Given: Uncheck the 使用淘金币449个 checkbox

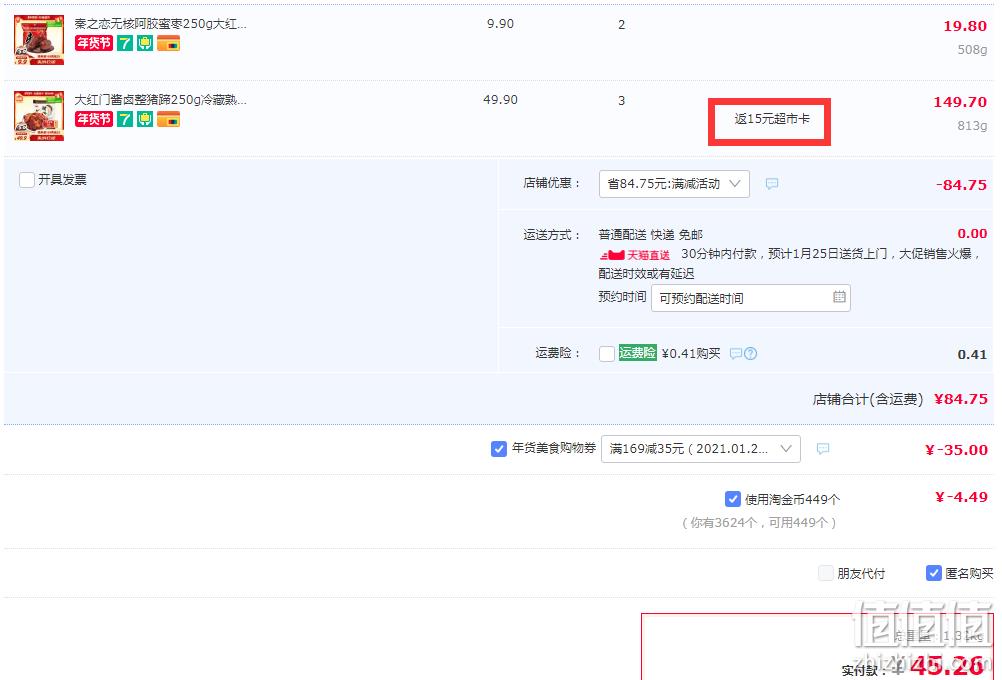Looking at the screenshot, I should point(733,499).
